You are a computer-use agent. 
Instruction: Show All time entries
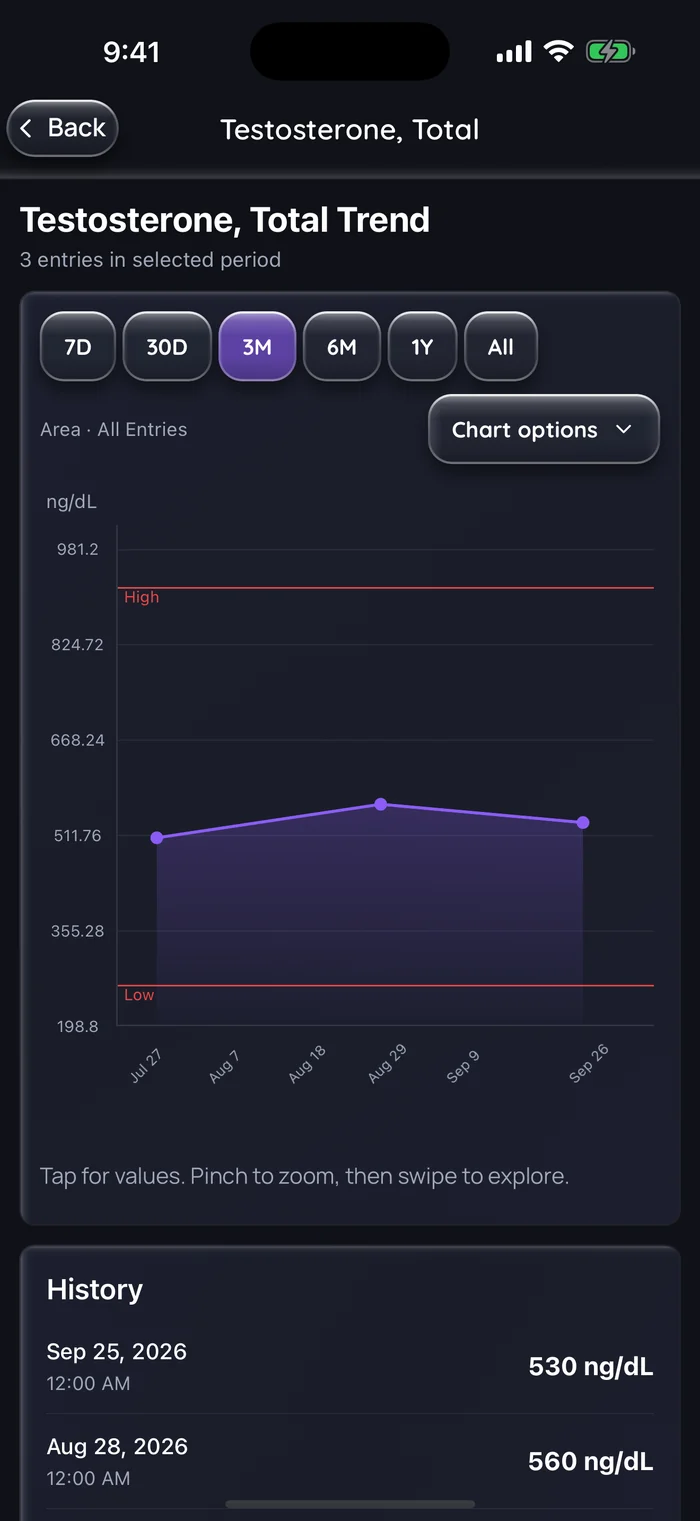(x=501, y=347)
